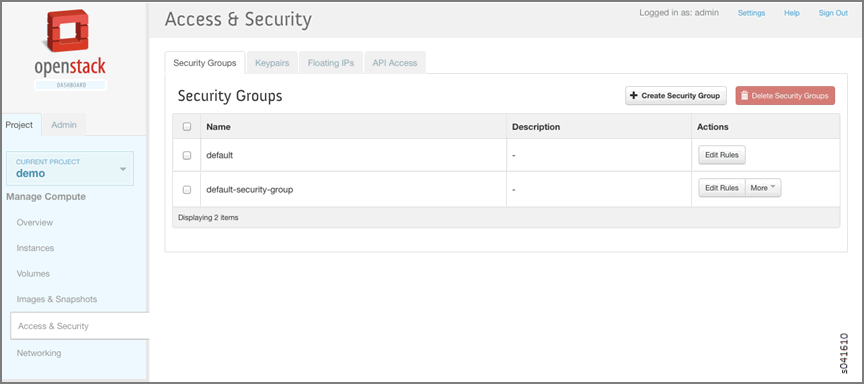Switch to the Admin sidebar tab
Viewport: 864px width, 384px height.
(64, 125)
